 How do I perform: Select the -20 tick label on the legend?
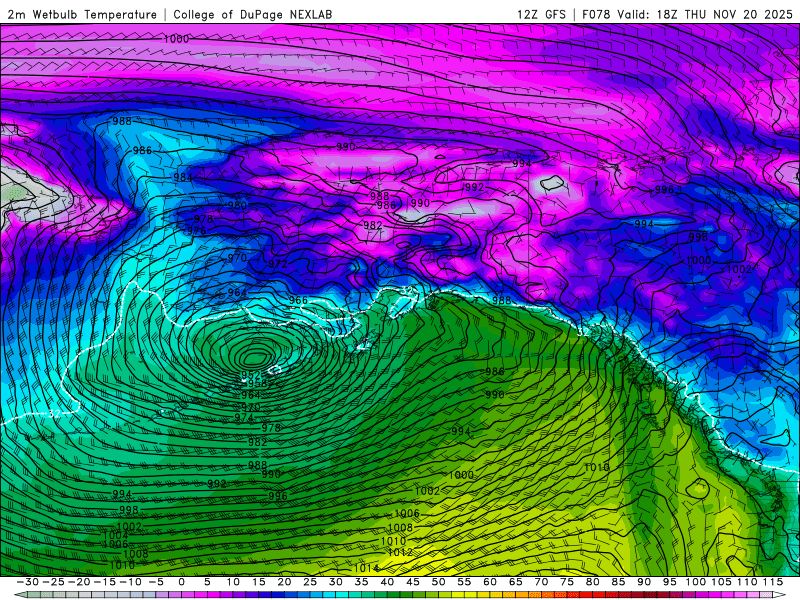coord(79,582)
